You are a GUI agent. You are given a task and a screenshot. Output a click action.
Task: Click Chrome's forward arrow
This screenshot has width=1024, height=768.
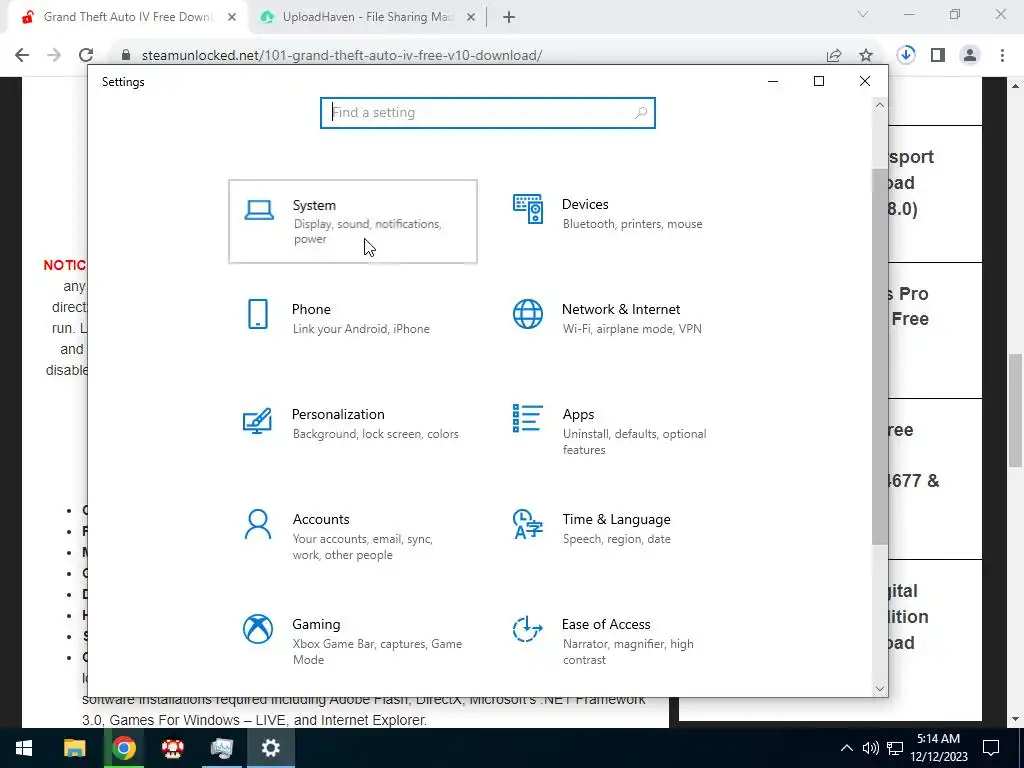tap(54, 55)
